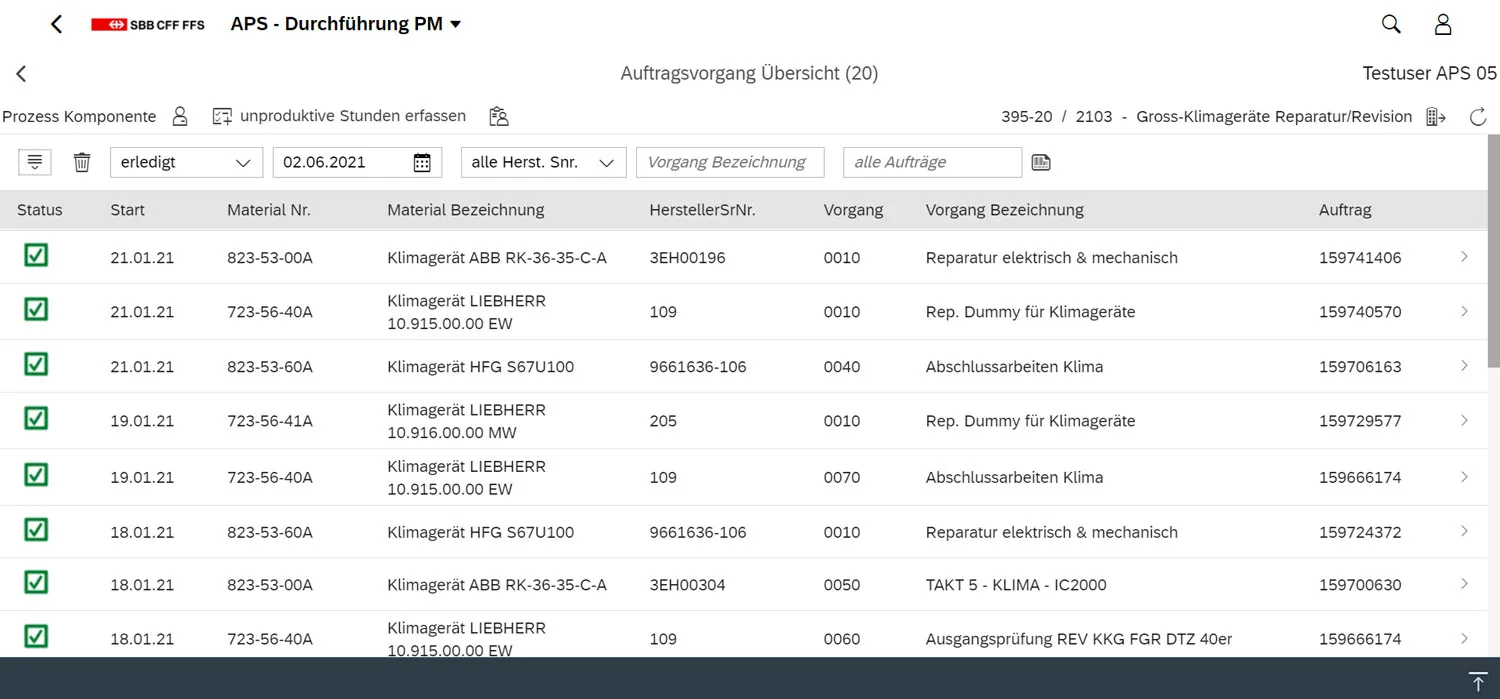1500x699 pixels.
Task: Click the calendar icon in date field
Action: pos(422,162)
